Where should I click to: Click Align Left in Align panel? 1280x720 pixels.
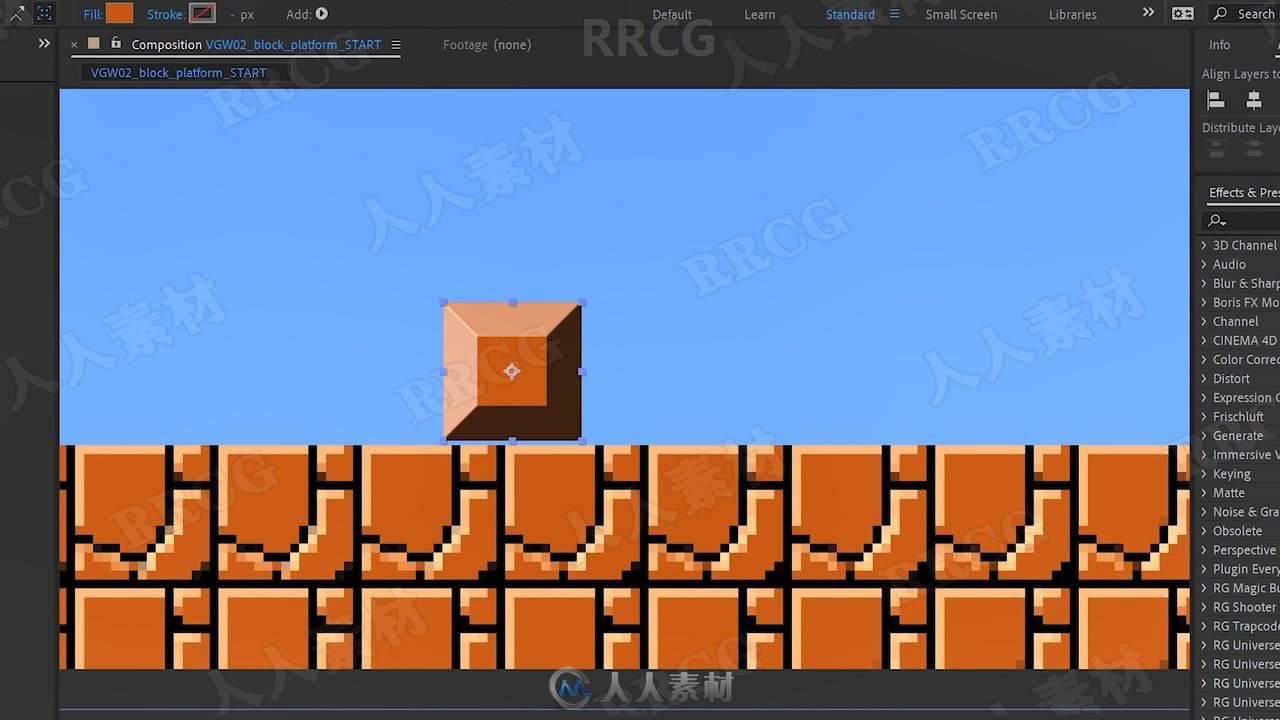click(x=1216, y=100)
